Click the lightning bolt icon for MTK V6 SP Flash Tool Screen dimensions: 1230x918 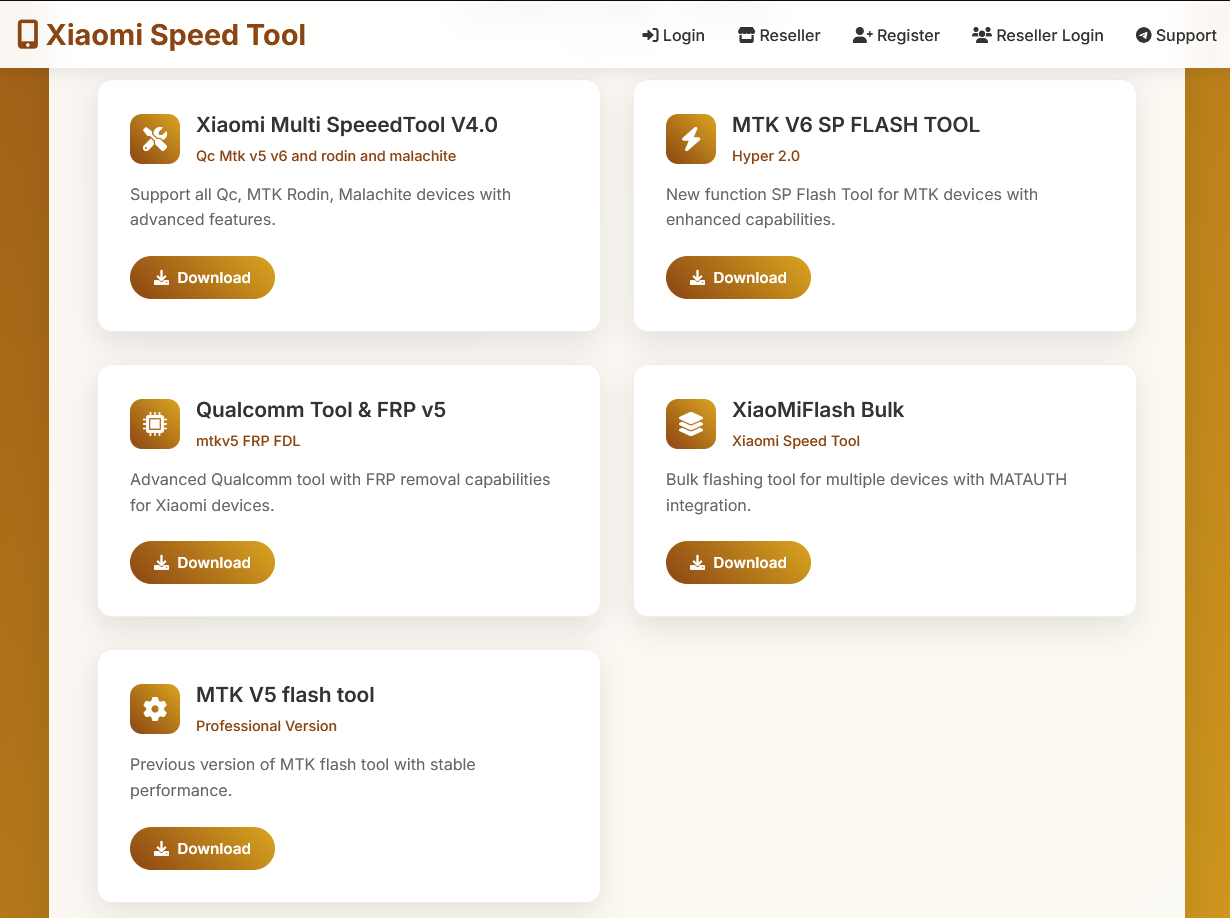691,139
